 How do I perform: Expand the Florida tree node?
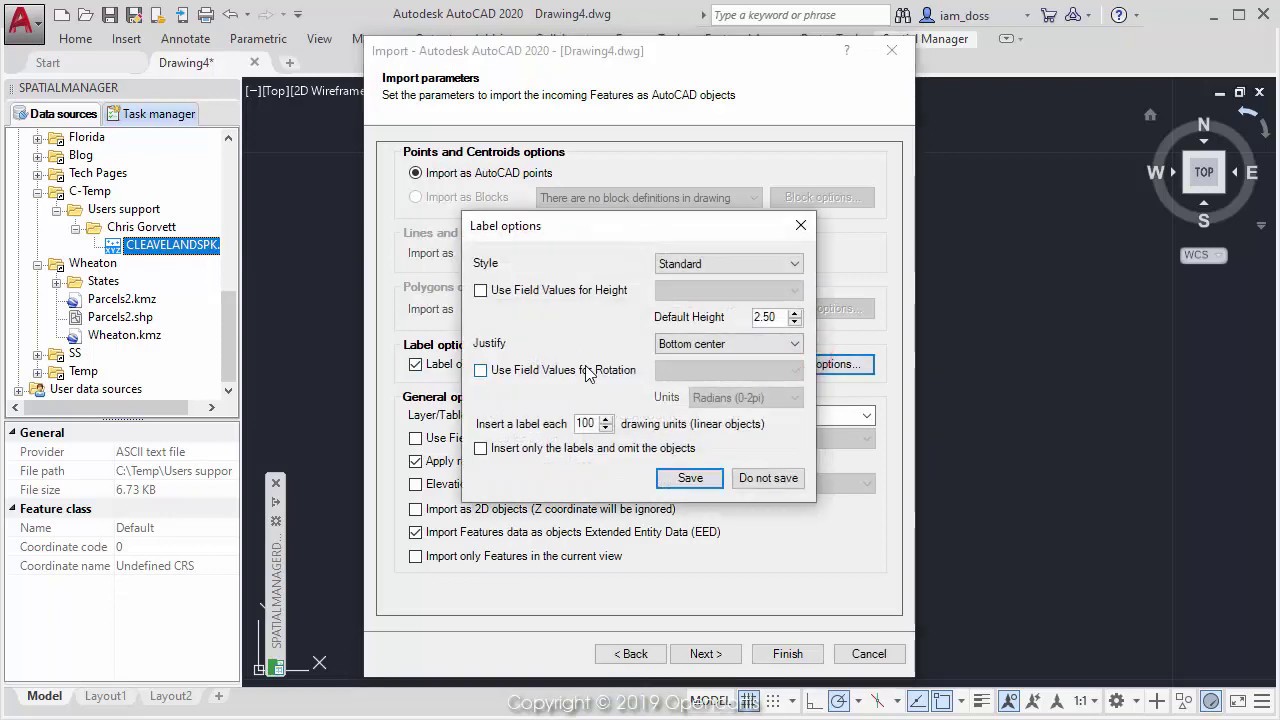coord(38,137)
